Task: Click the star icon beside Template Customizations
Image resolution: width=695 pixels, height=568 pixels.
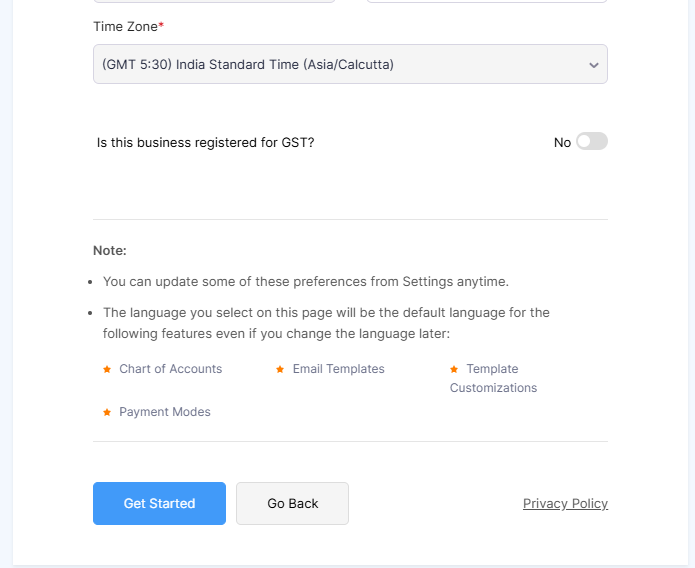Action: click(454, 369)
